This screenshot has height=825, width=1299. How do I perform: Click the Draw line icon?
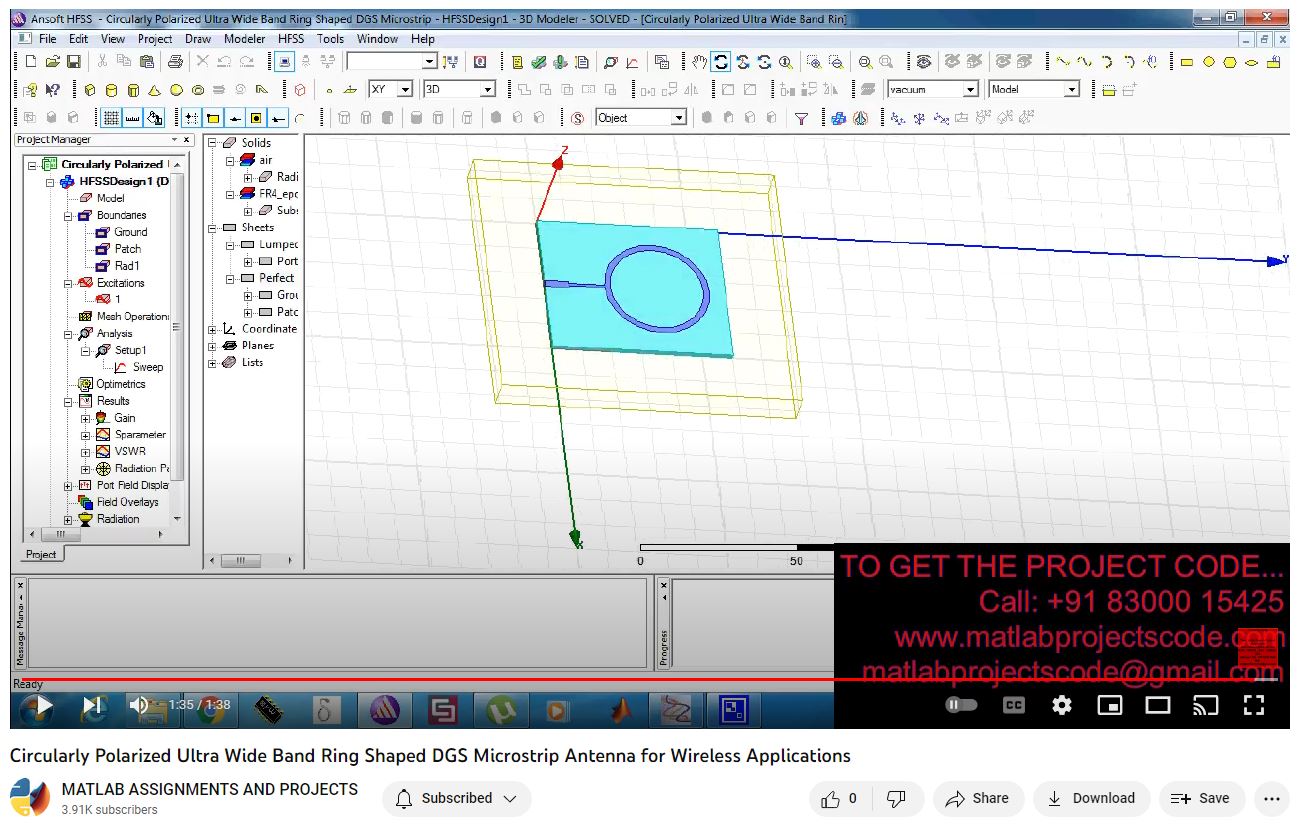[x=1063, y=62]
